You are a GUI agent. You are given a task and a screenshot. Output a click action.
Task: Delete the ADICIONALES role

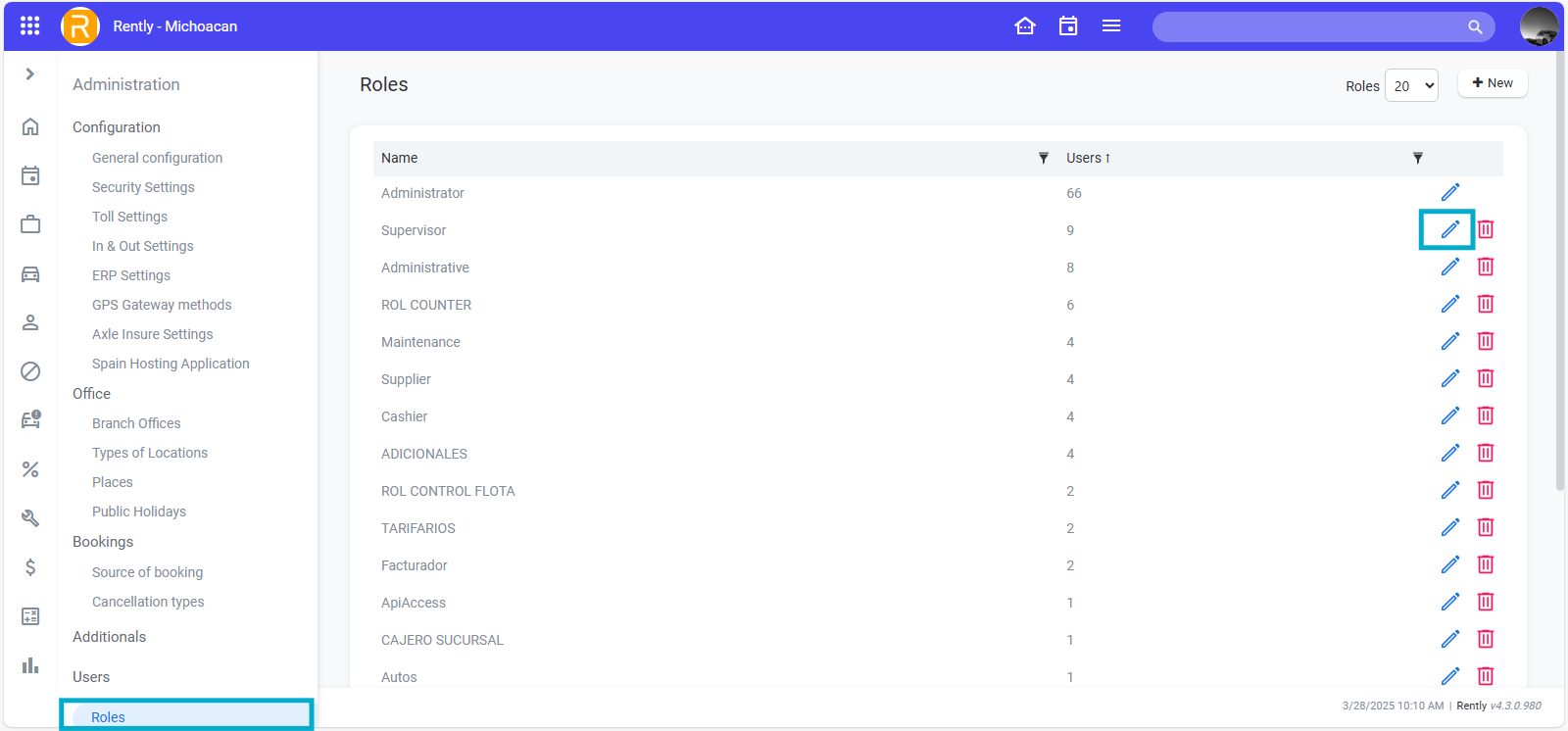[x=1486, y=453]
